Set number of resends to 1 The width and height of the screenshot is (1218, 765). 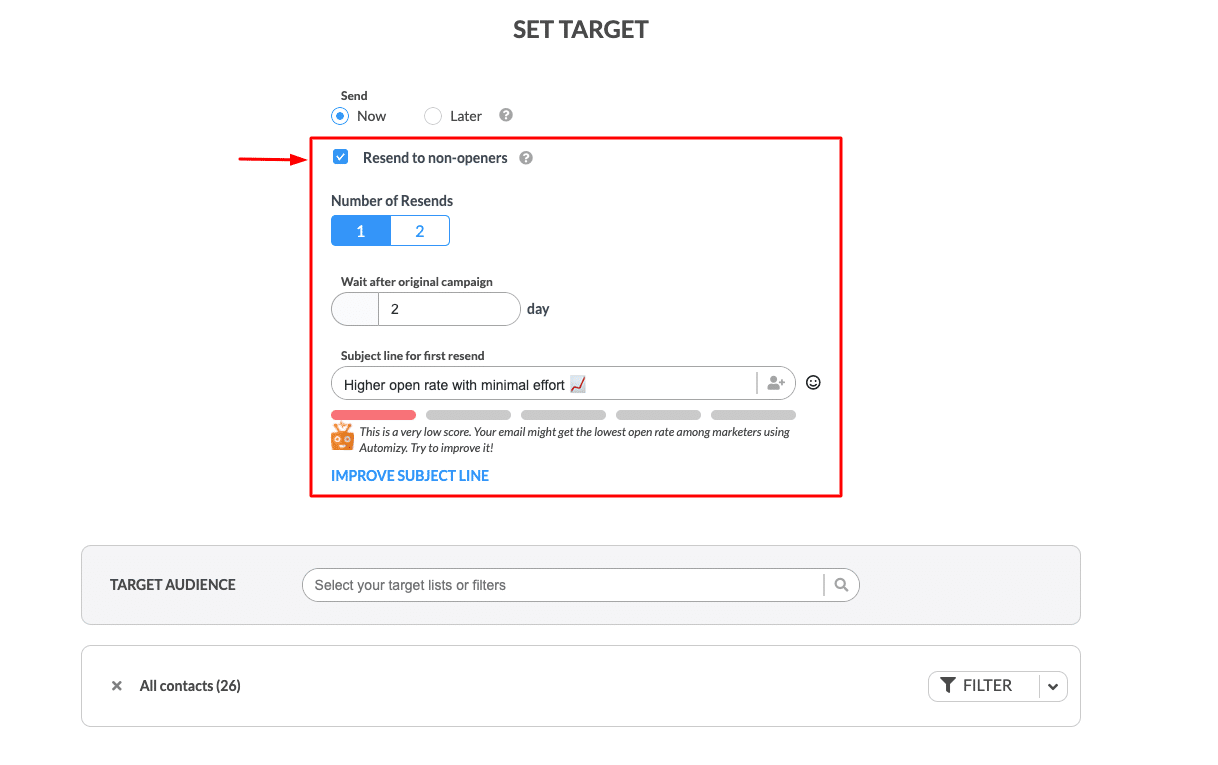click(361, 231)
